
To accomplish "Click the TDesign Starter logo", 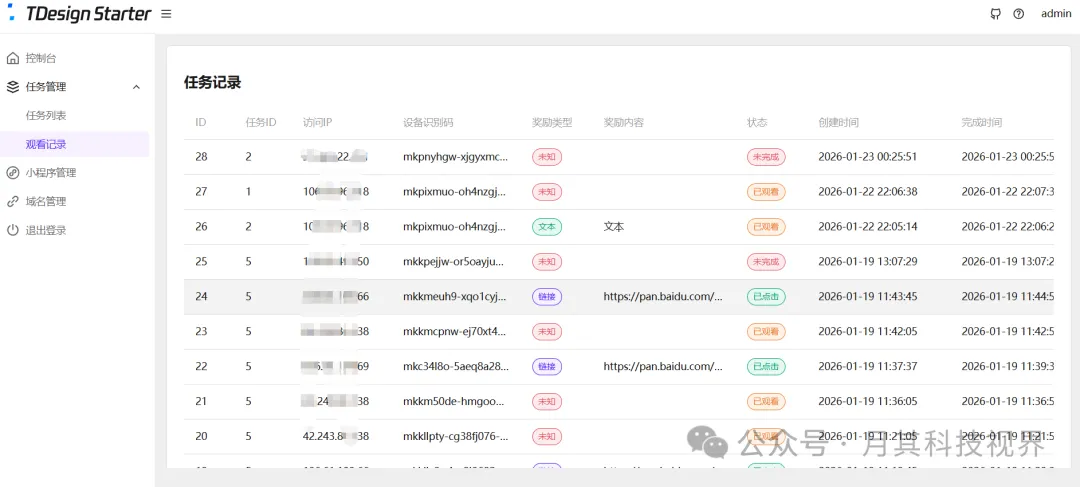I will tap(79, 13).
